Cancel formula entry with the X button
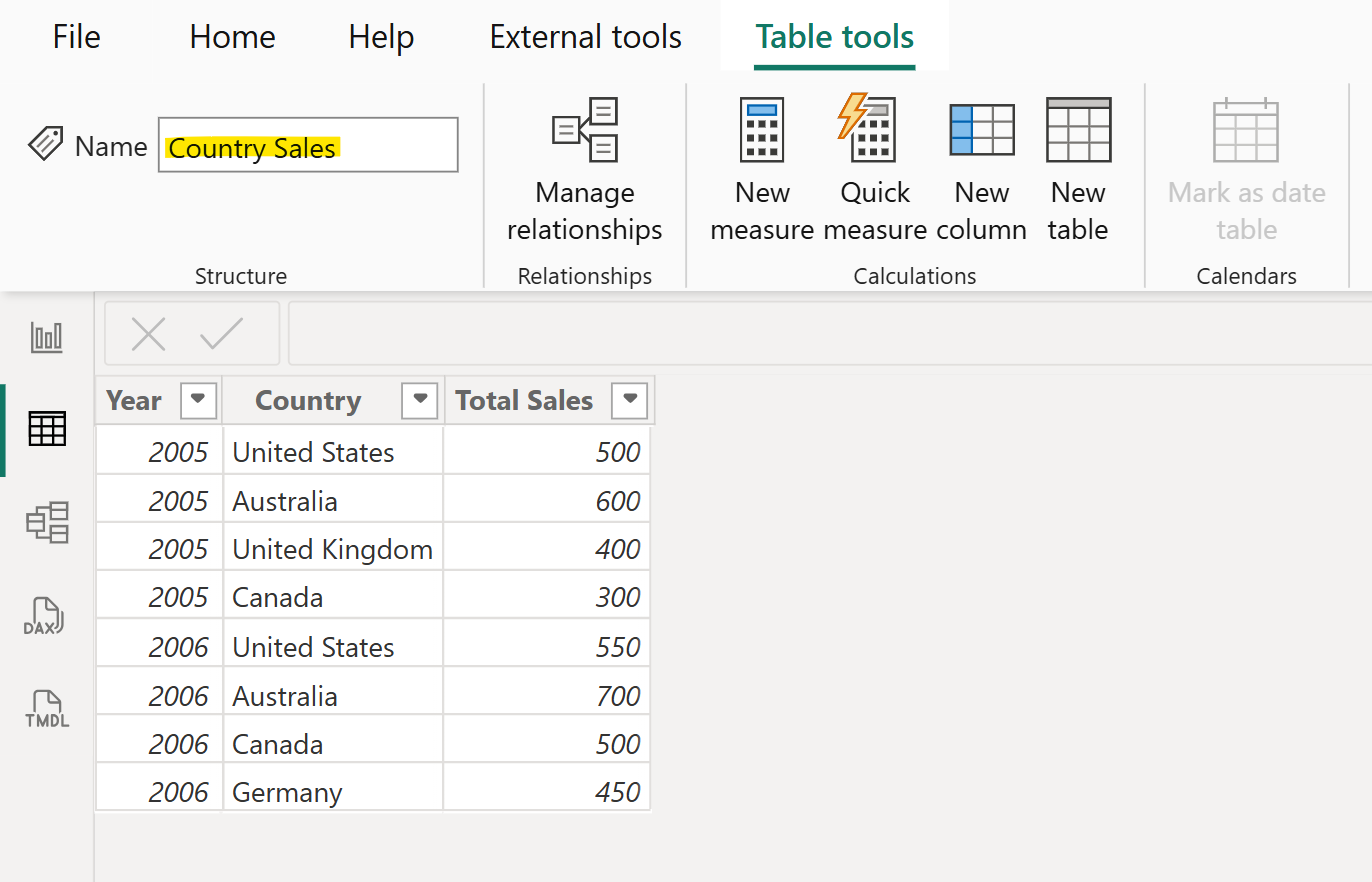Screen dimensions: 1372x882 [148, 335]
